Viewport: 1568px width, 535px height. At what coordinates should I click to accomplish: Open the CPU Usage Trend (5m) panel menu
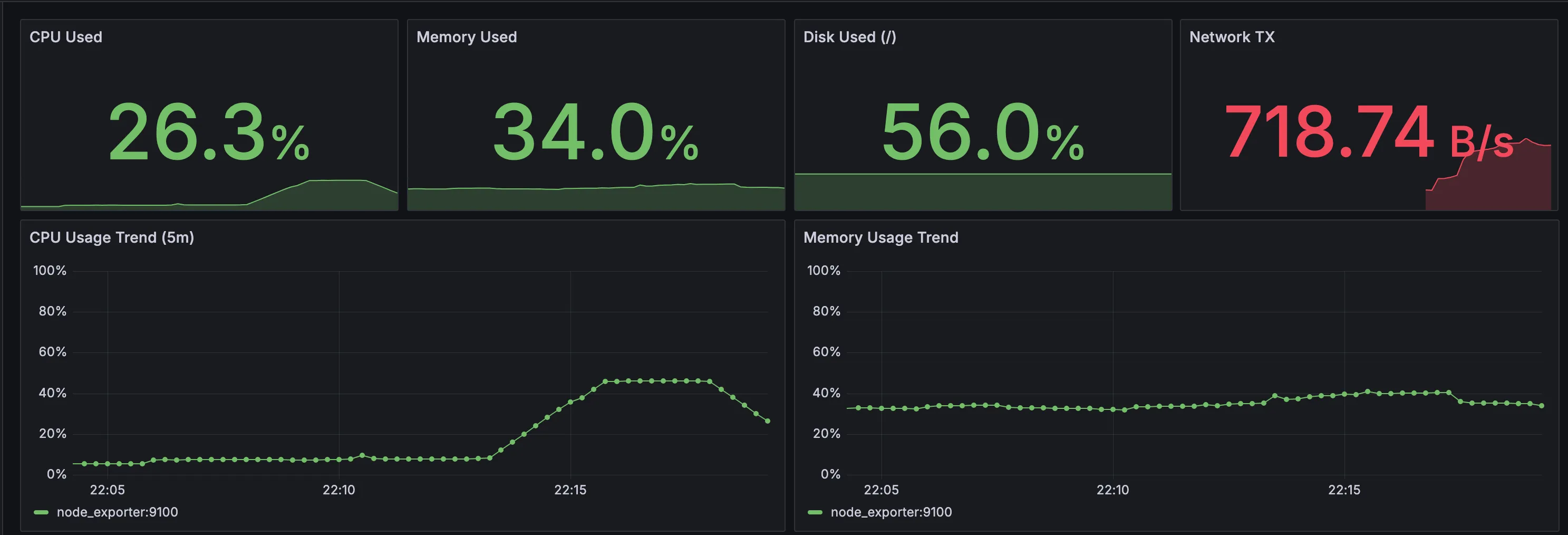point(112,237)
